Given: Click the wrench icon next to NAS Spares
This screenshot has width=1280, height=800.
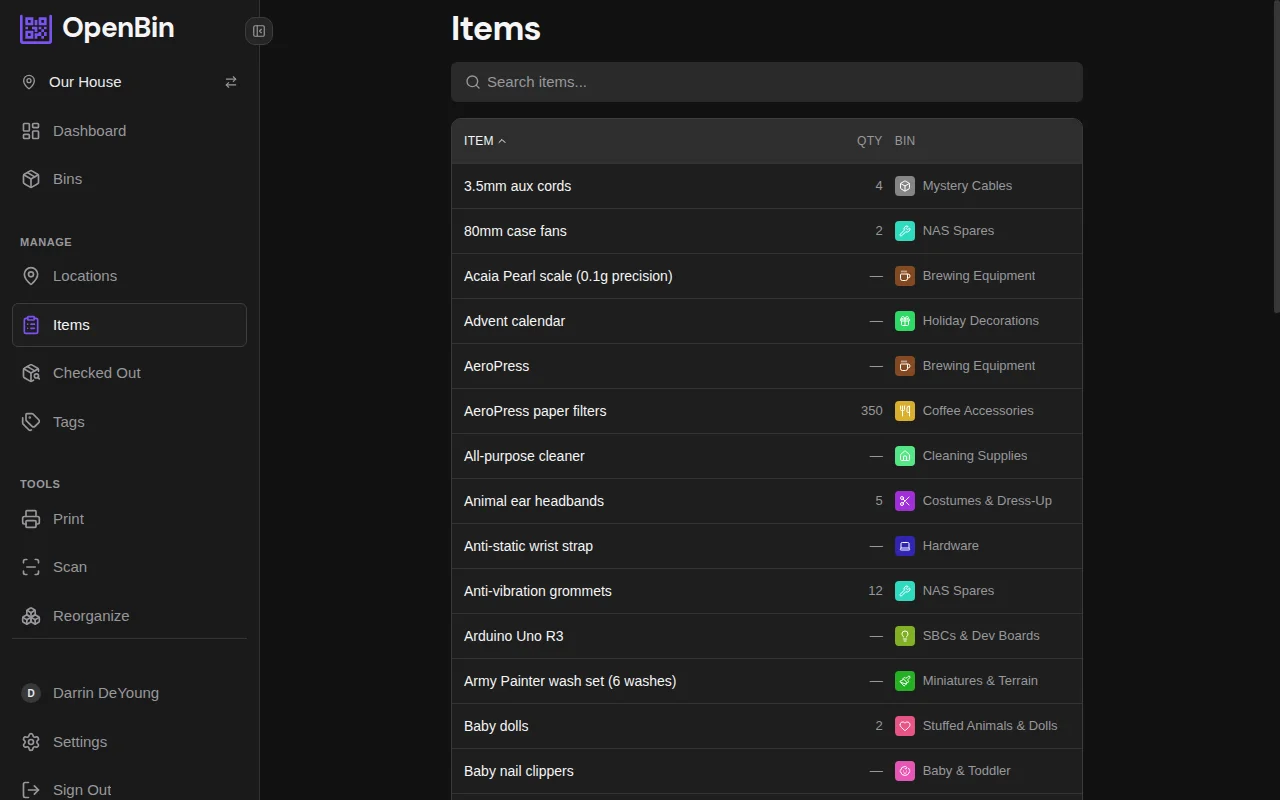Looking at the screenshot, I should [x=905, y=230].
